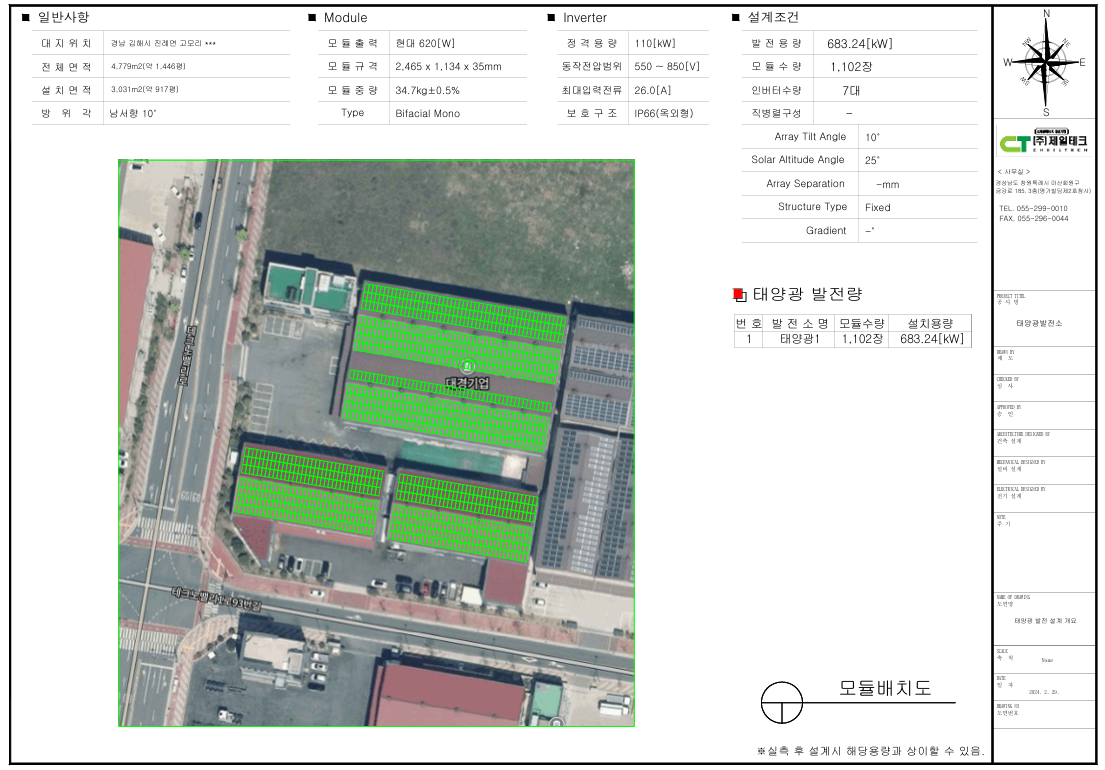Click the 110[kW] rated capacity cell
The width and height of the screenshot is (1105, 770).
(654, 44)
